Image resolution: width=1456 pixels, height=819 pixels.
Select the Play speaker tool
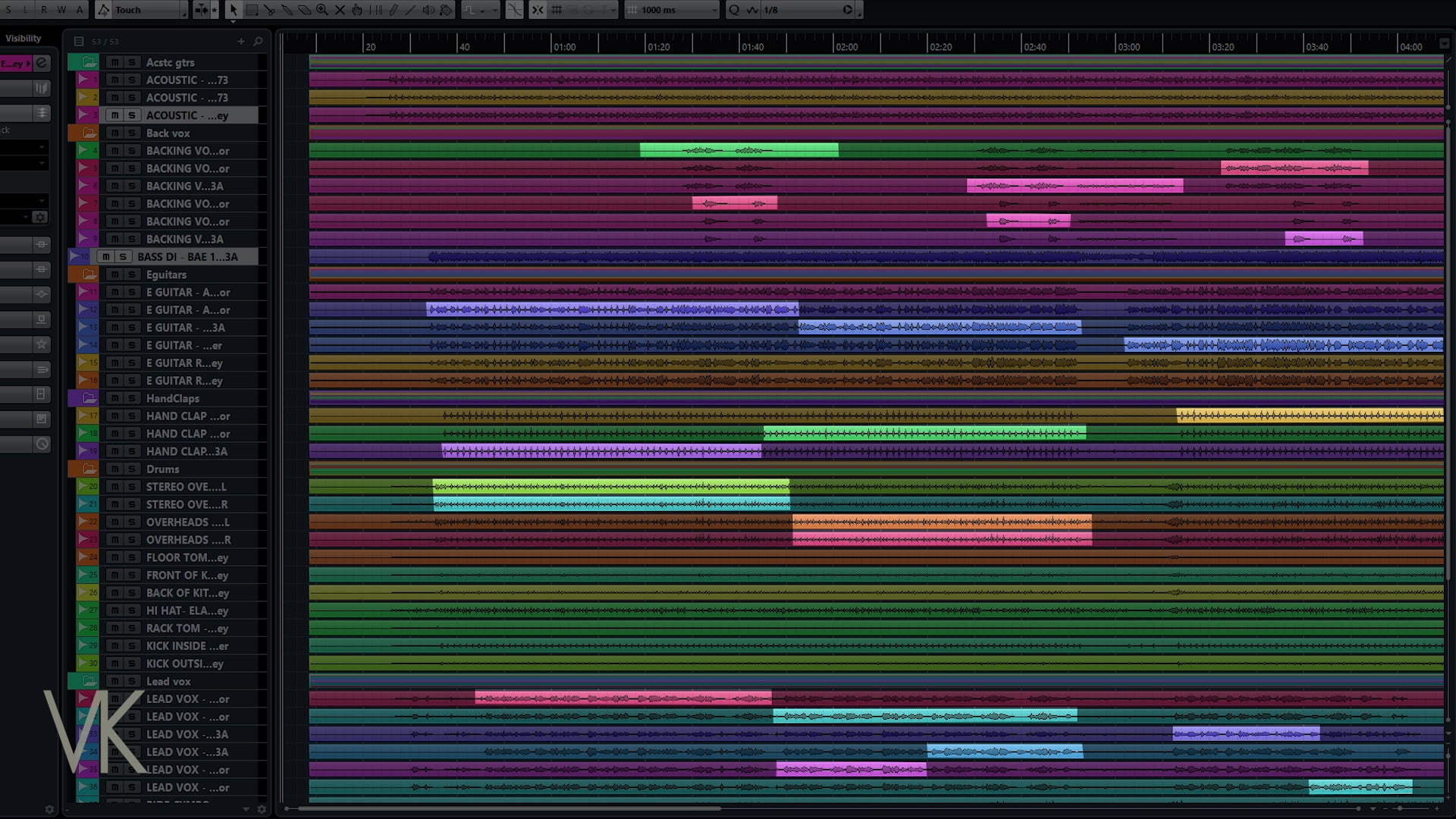point(428,10)
